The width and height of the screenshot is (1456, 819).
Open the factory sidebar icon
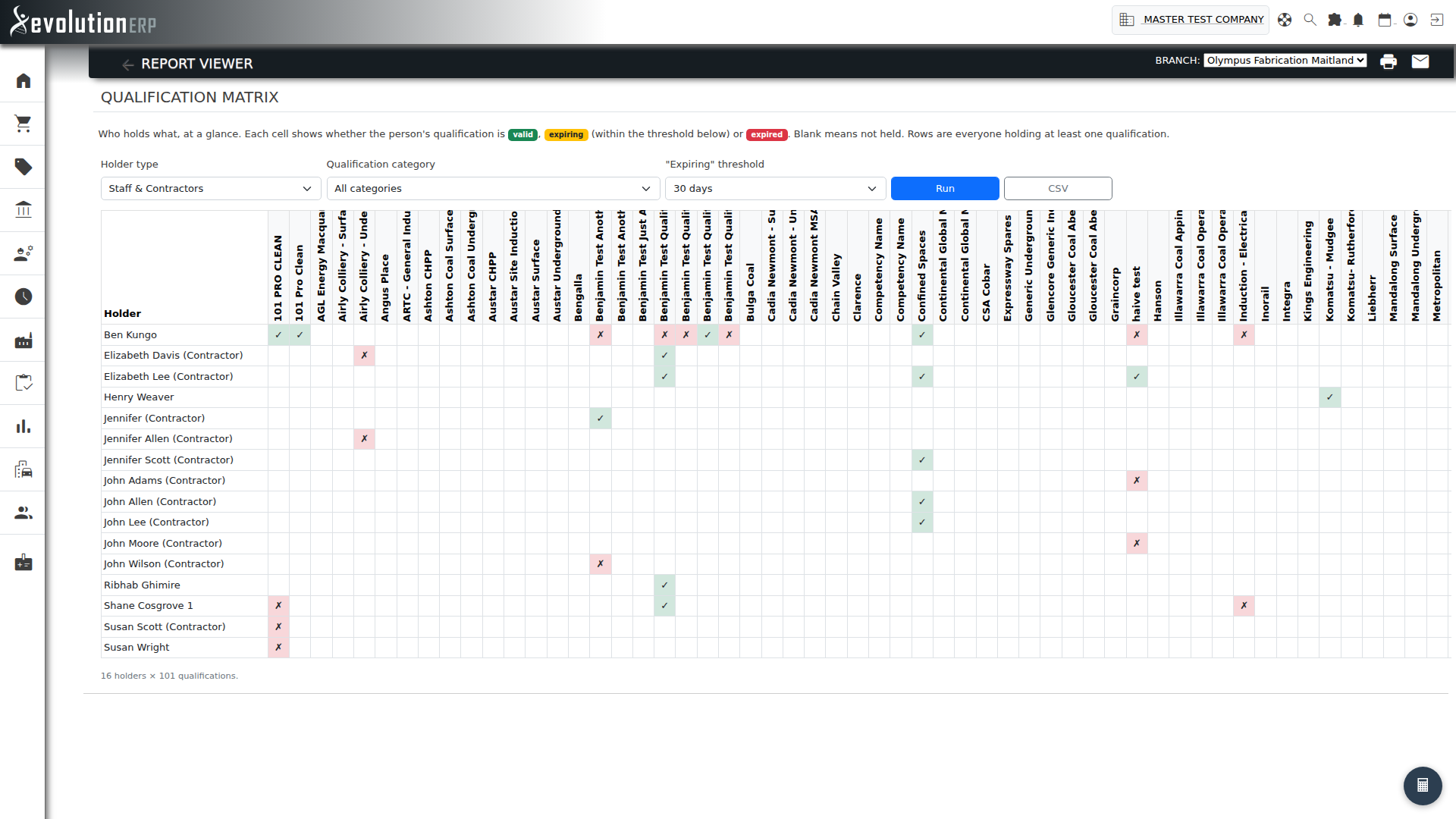pyautogui.click(x=24, y=340)
